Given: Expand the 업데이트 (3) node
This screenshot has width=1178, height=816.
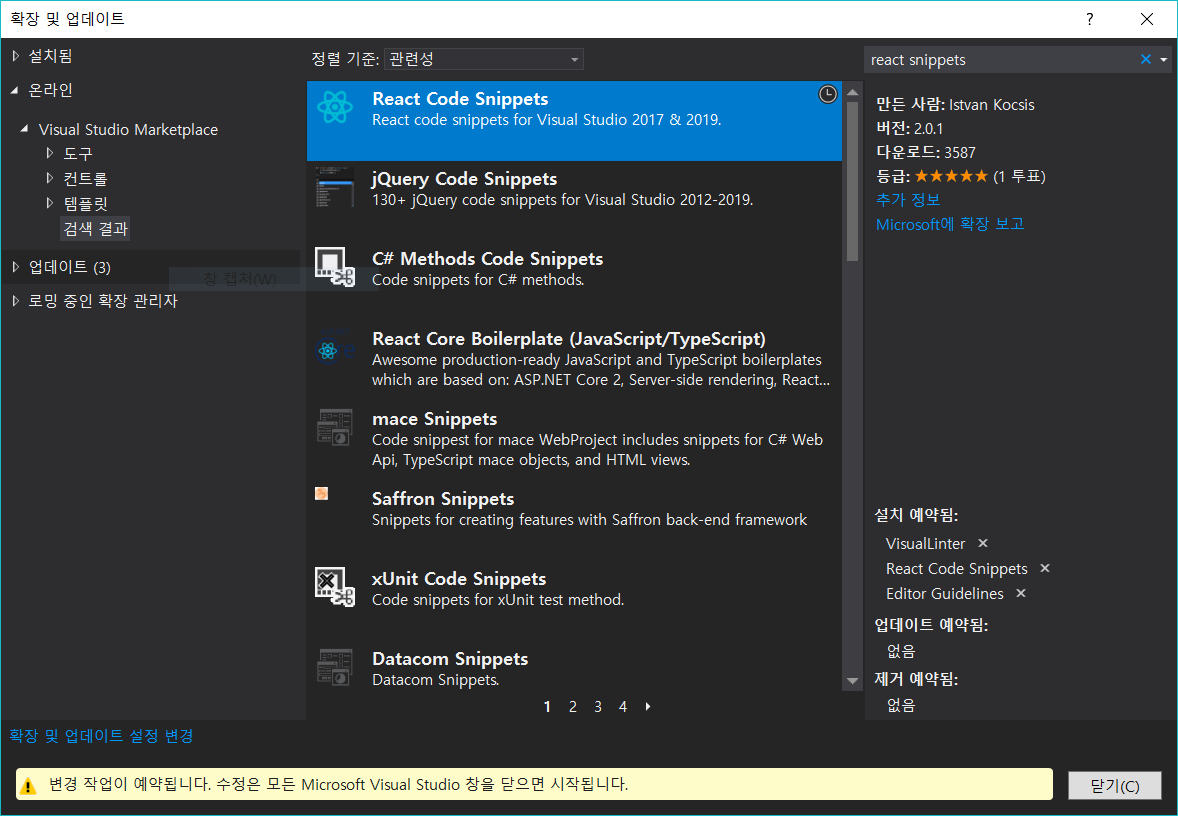Looking at the screenshot, I should (16, 267).
